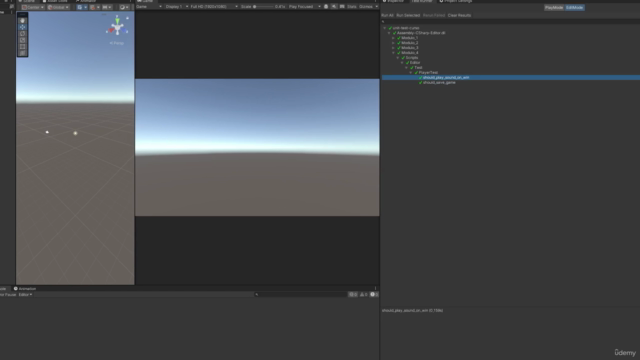Click the Console search field
The image size is (640, 360).
coord(300,295)
